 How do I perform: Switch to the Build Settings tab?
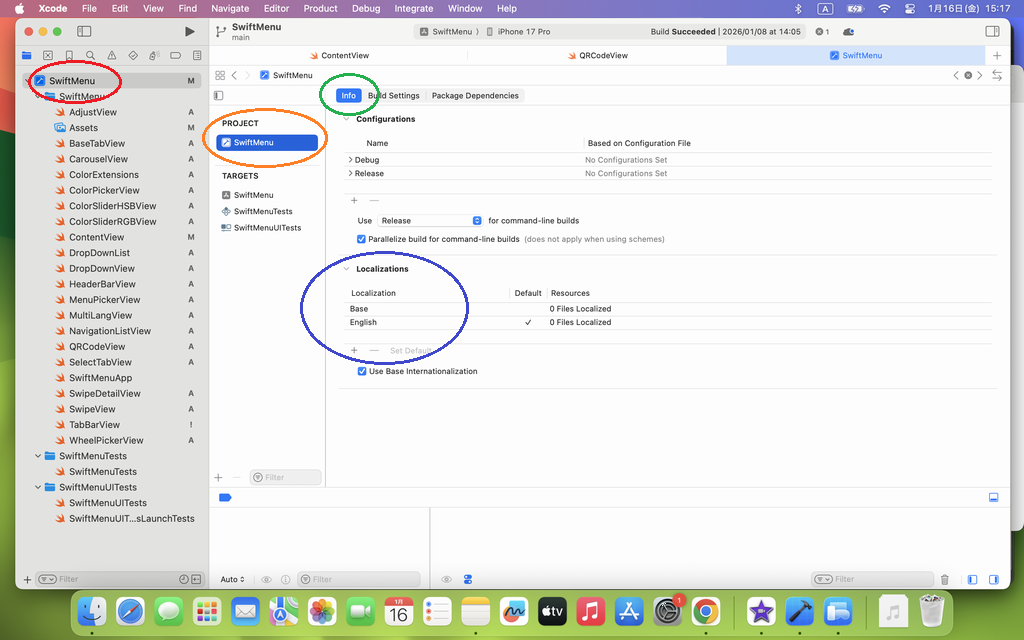[x=393, y=96]
